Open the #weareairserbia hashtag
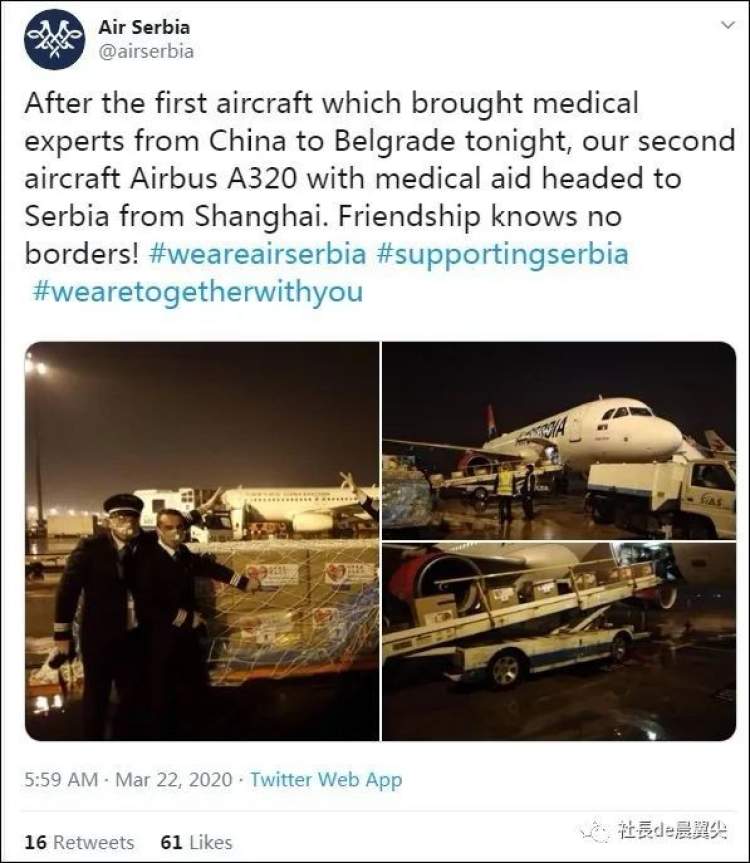Image resolution: width=750 pixels, height=863 pixels. tap(257, 254)
